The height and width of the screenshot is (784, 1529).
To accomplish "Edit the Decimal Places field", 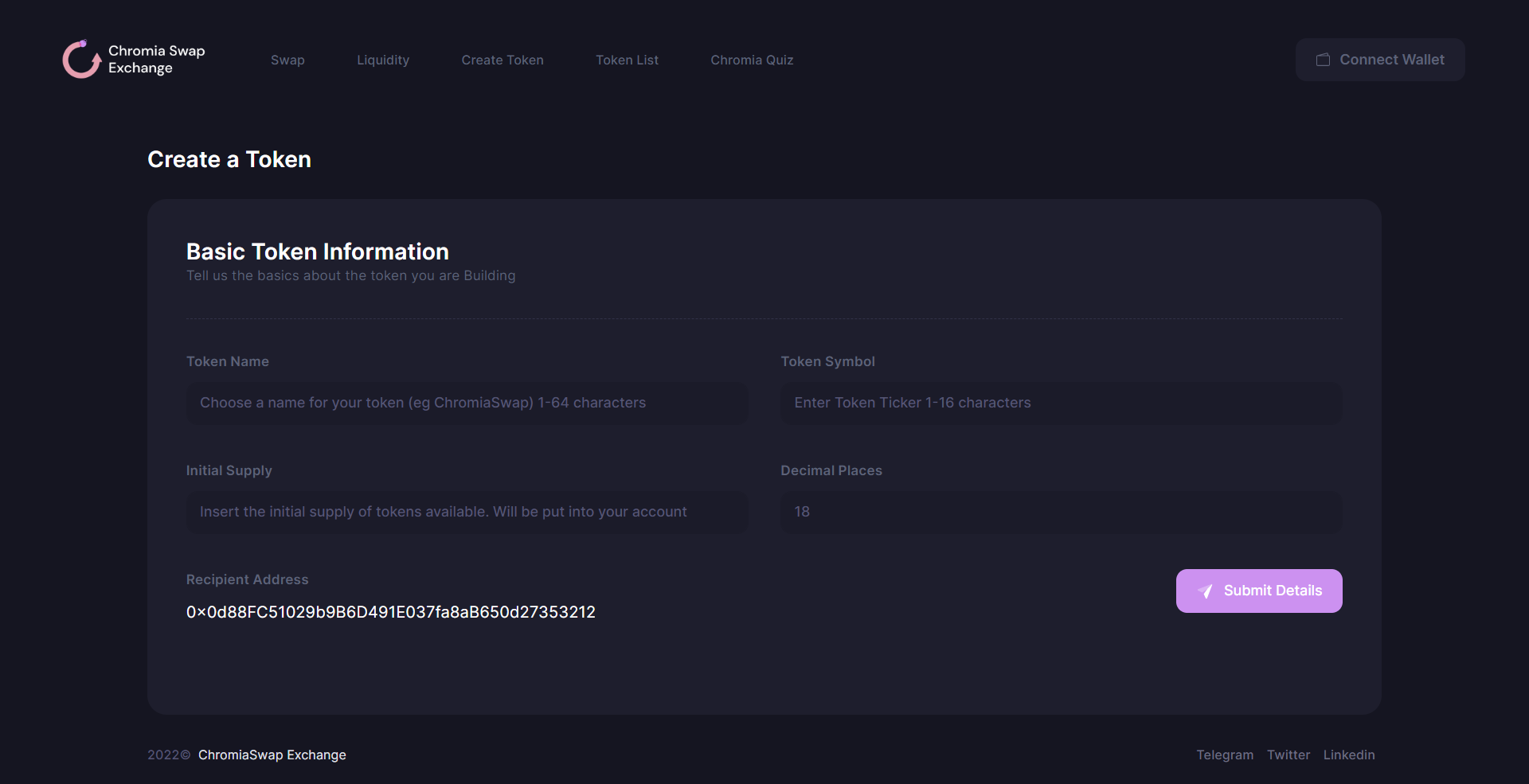I will 1061,512.
